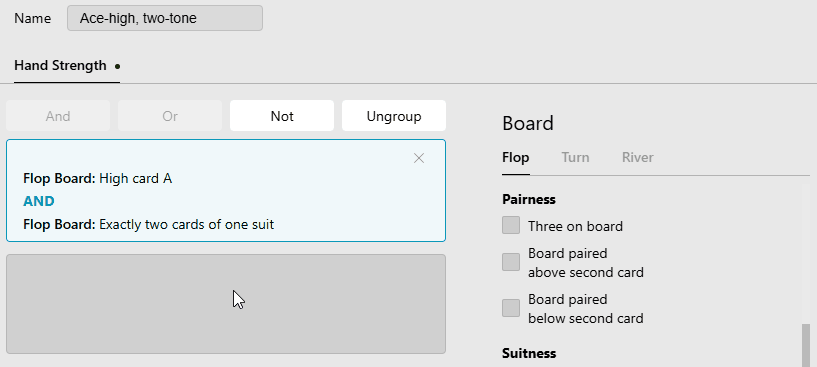Image resolution: width=817 pixels, height=367 pixels.
Task: Switch to the River board tab
Action: (x=637, y=157)
